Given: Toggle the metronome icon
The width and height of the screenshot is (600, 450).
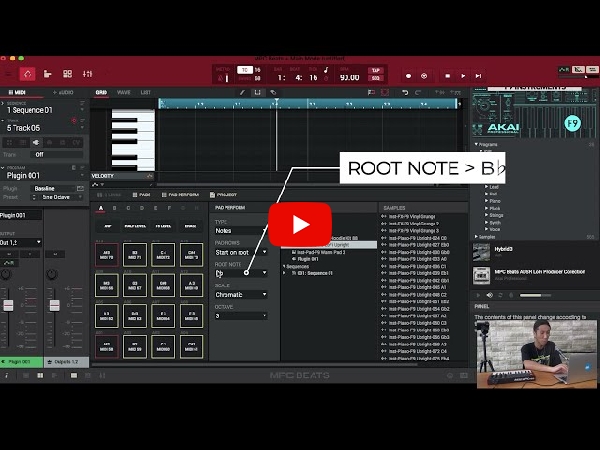Looking at the screenshot, I should pyautogui.click(x=221, y=78).
